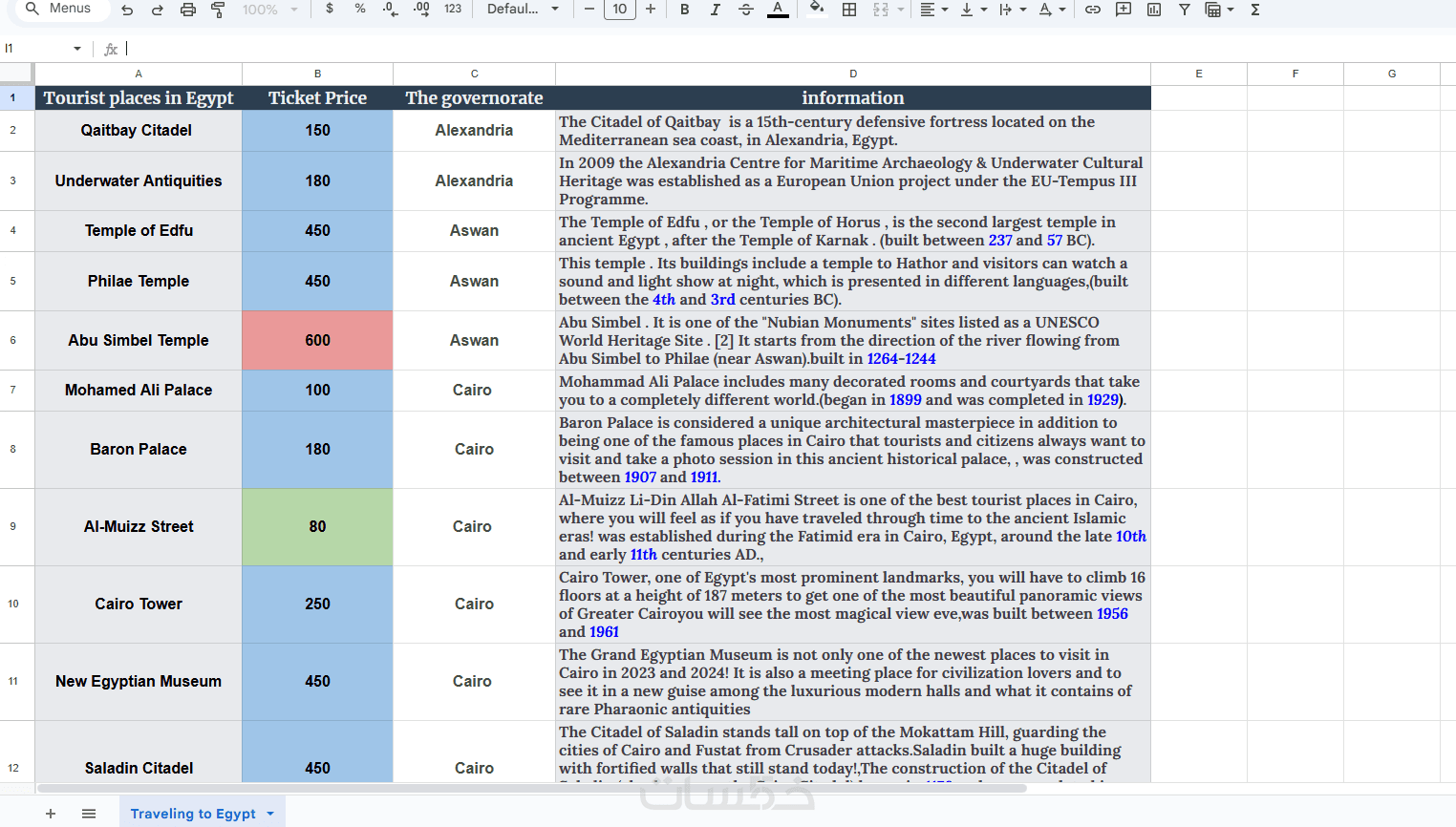Viewport: 1456px width, 827px height.
Task: Decrease decimal places in the toolbar
Action: [x=390, y=9]
